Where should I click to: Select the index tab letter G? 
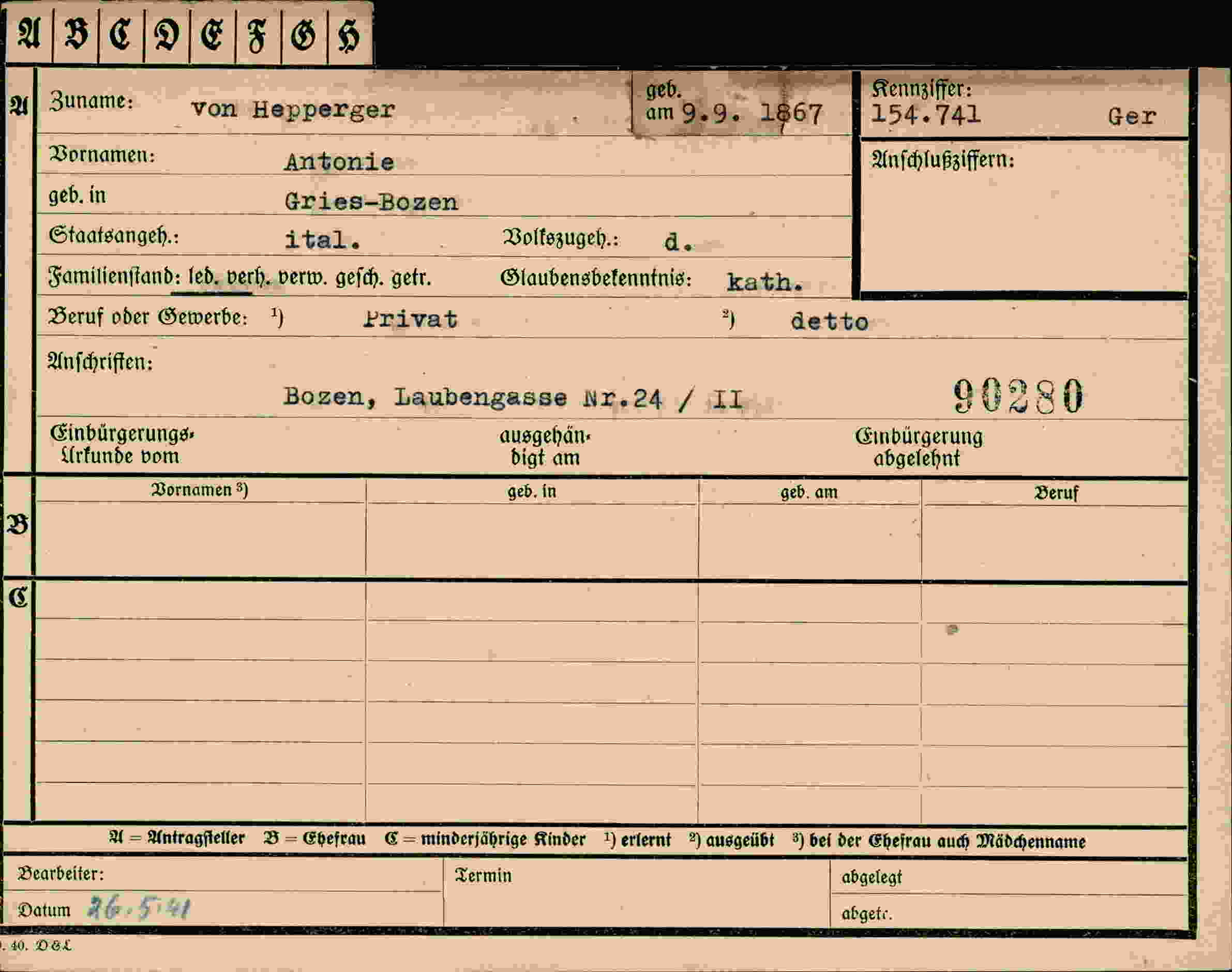[x=303, y=36]
